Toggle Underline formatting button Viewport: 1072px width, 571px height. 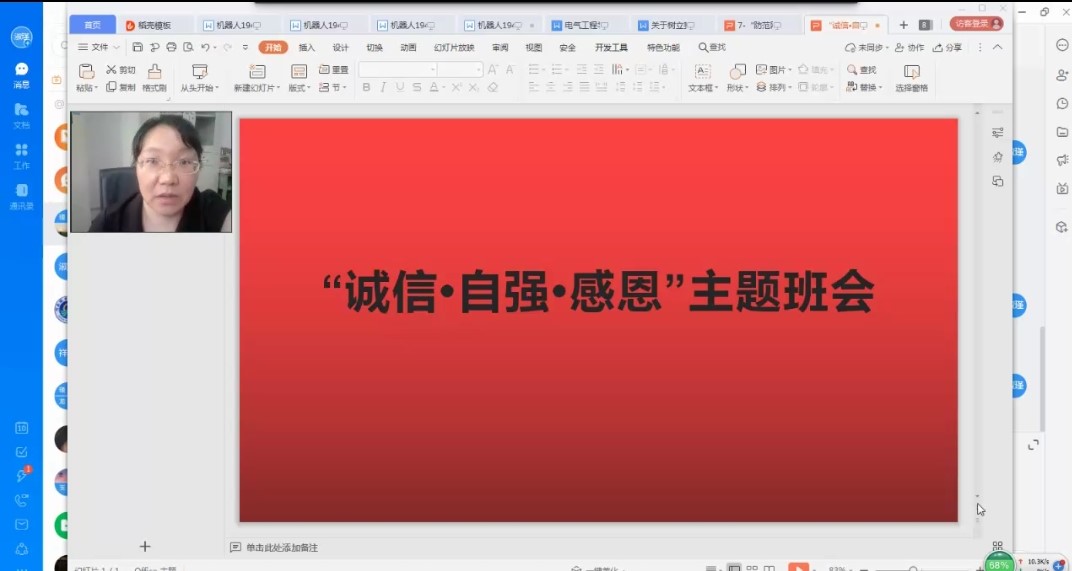pyautogui.click(x=400, y=88)
